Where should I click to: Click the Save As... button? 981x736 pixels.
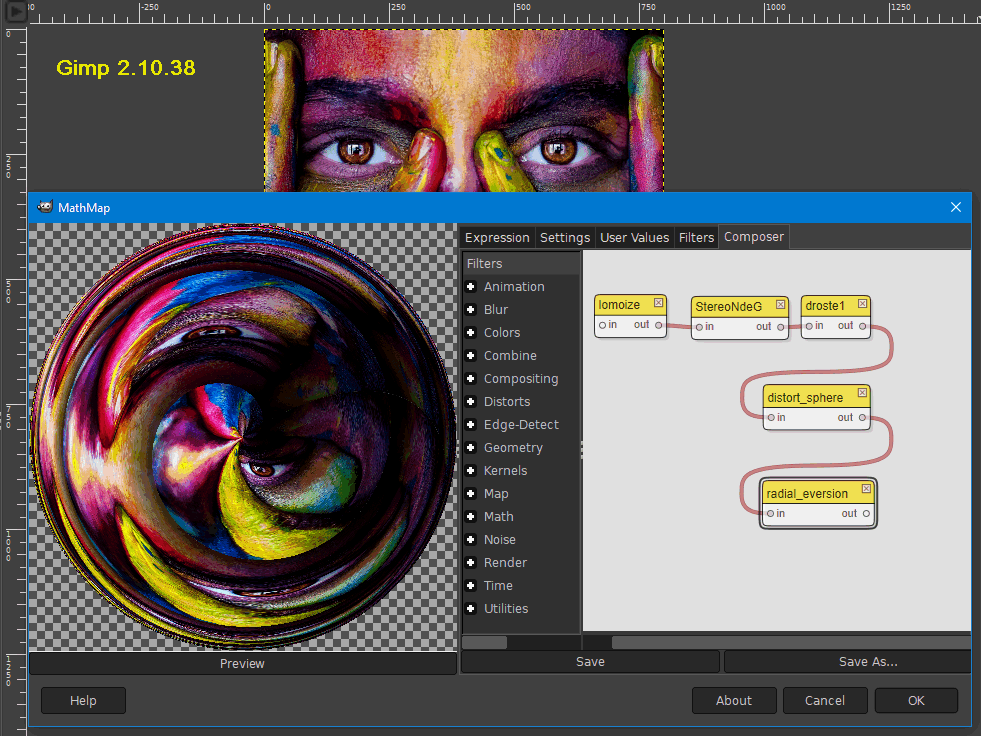click(x=867, y=662)
